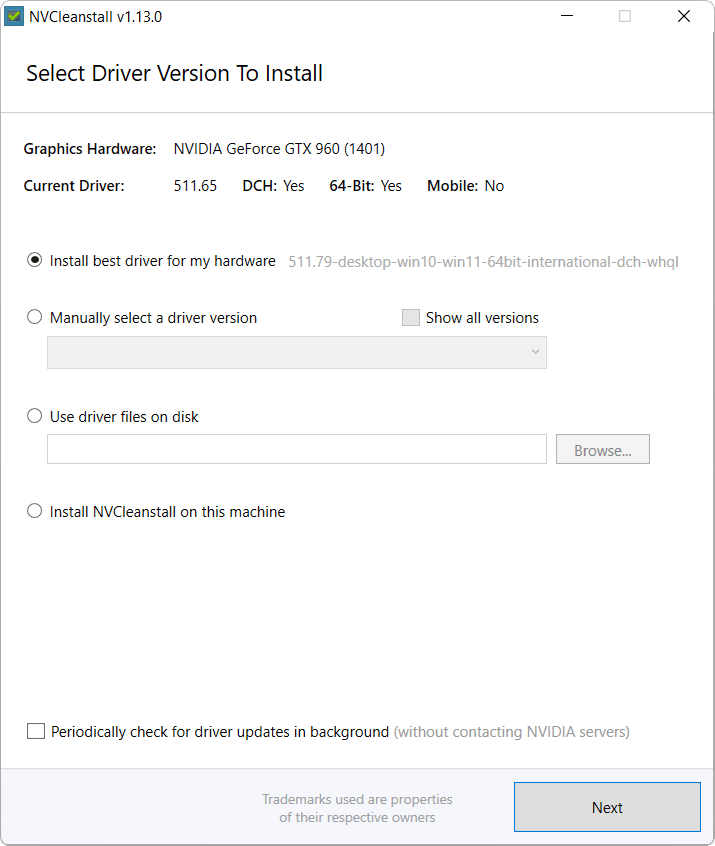Click the trademarks notice text

click(x=357, y=808)
